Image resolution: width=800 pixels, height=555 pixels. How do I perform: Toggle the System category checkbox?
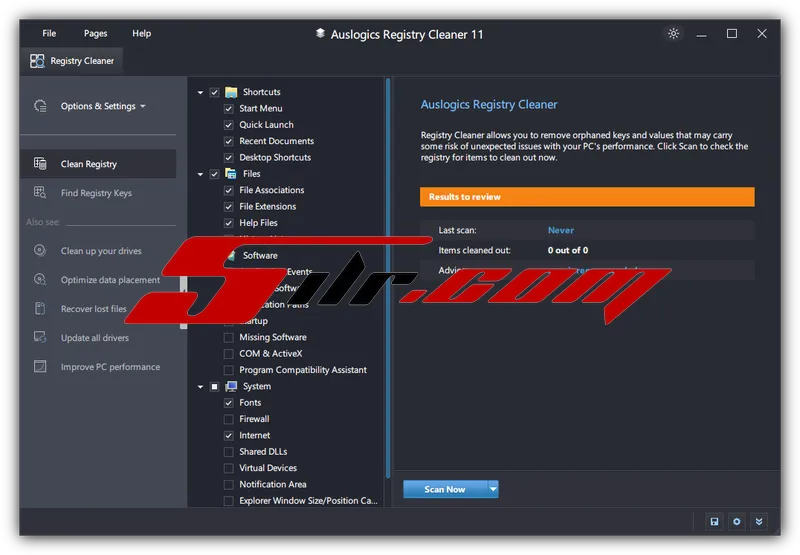(214, 387)
